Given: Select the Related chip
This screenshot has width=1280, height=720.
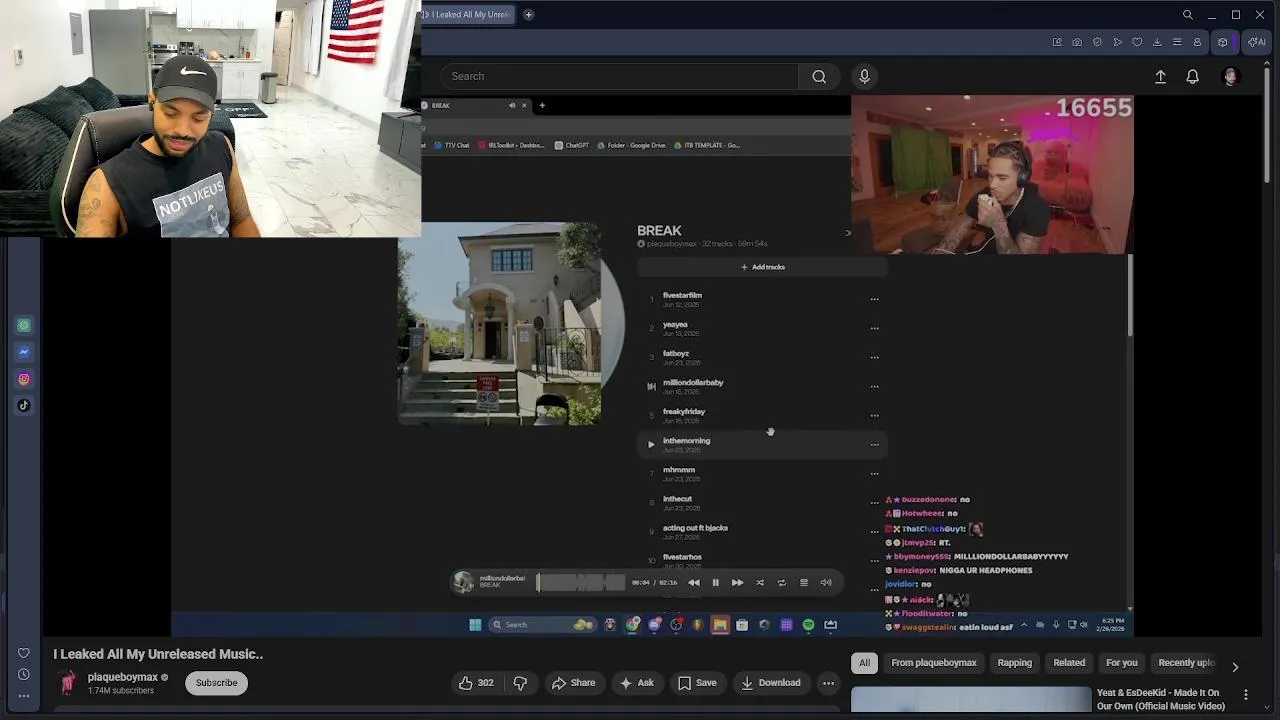Looking at the screenshot, I should pos(1069,663).
